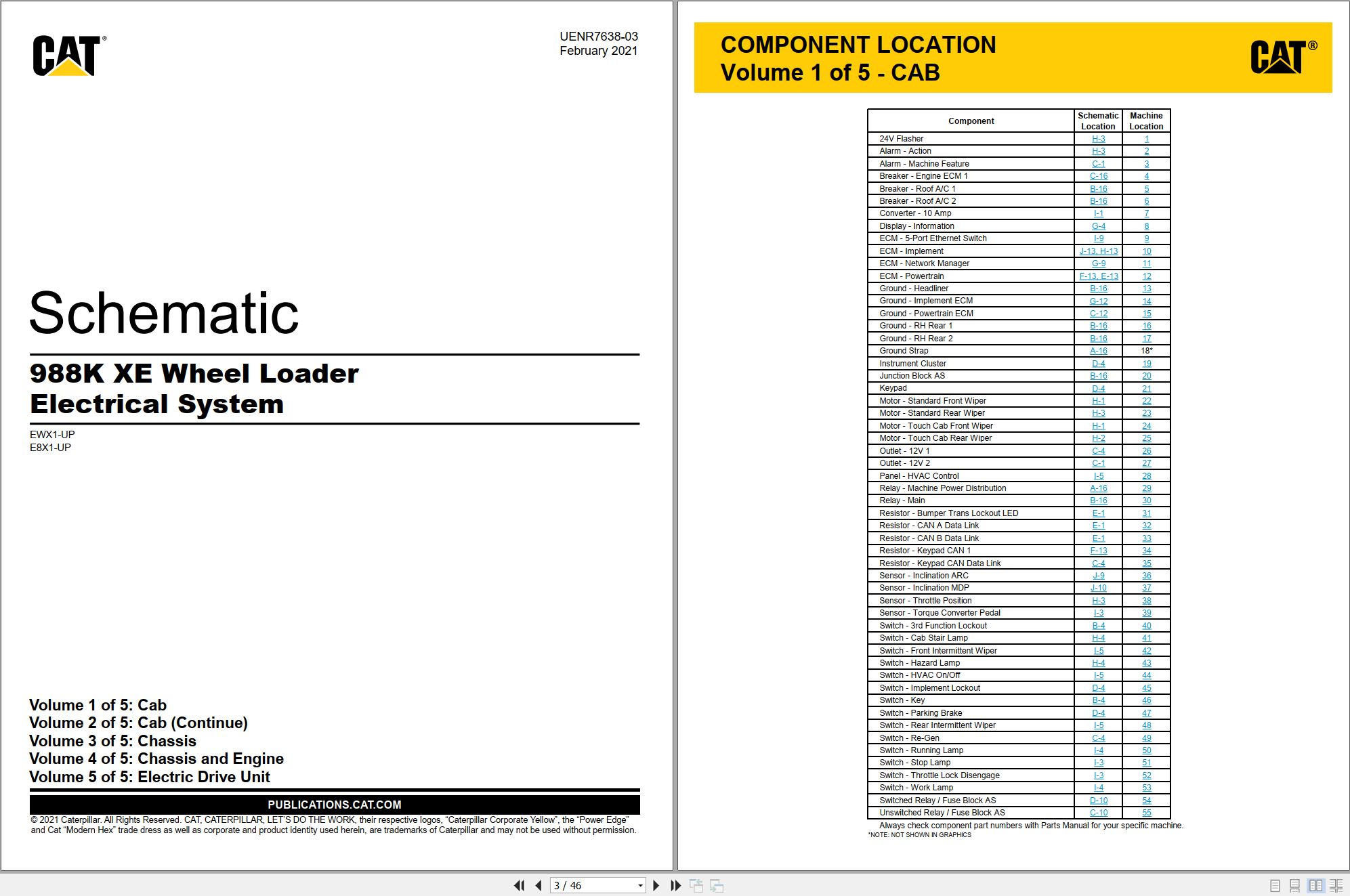
Task: Click schematic link J-9 for Sensor Inclination ARC
Action: [x=1098, y=576]
